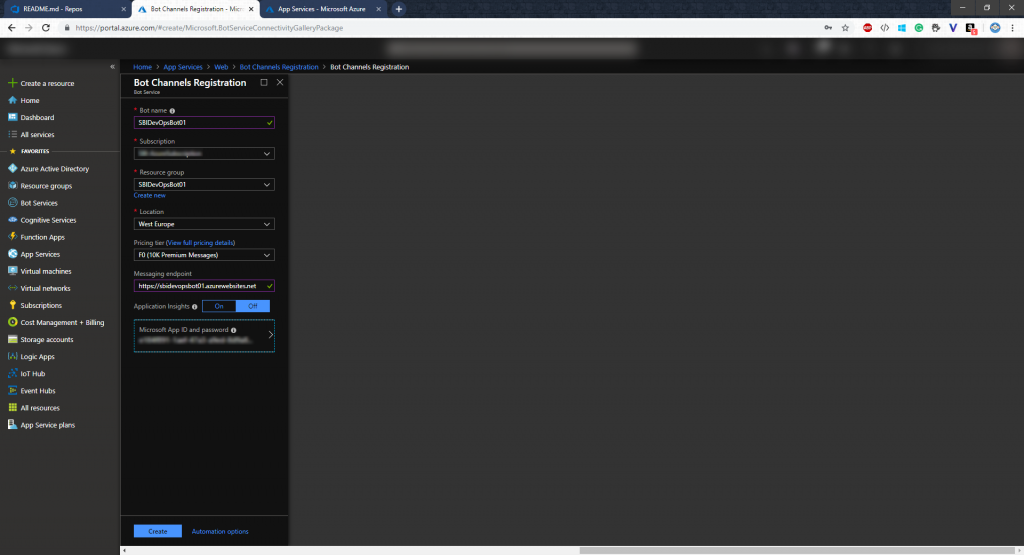
Task: Click the Create a resource plus icon
Action: click(12, 83)
